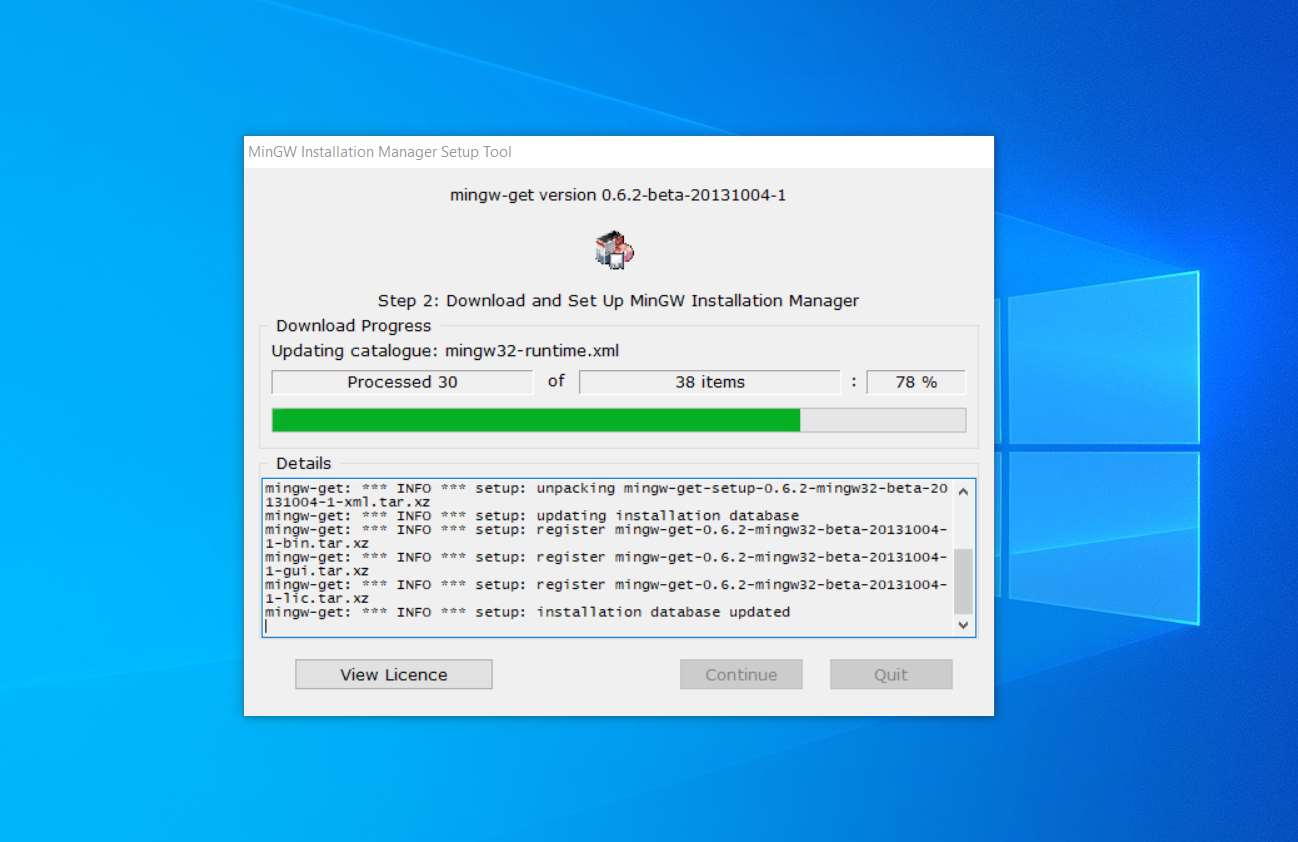Click the green filled part of progress bar
Image resolution: width=1298 pixels, height=842 pixels.
click(x=535, y=420)
